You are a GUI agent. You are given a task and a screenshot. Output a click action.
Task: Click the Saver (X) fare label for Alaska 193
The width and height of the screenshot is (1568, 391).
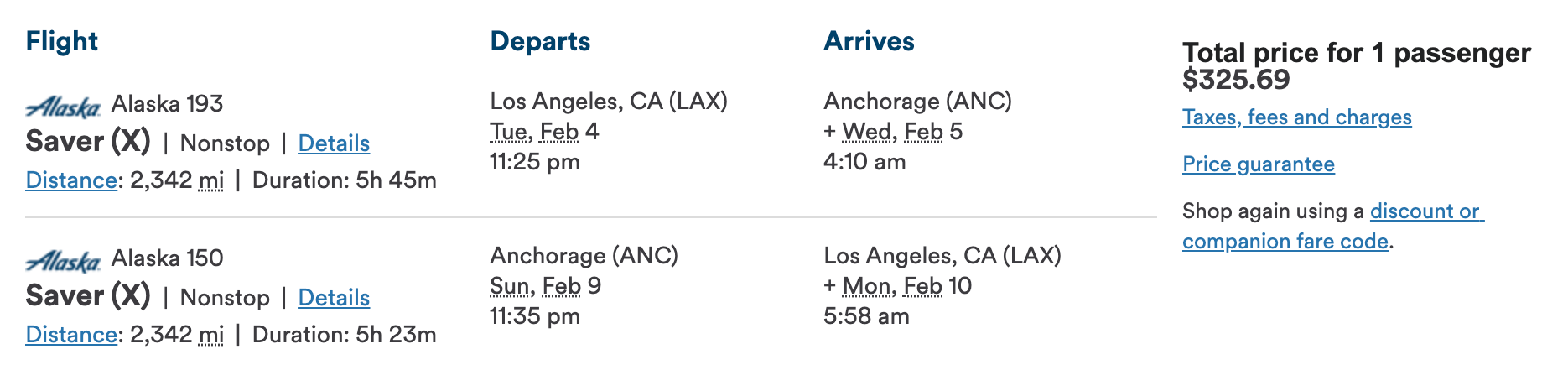88,142
